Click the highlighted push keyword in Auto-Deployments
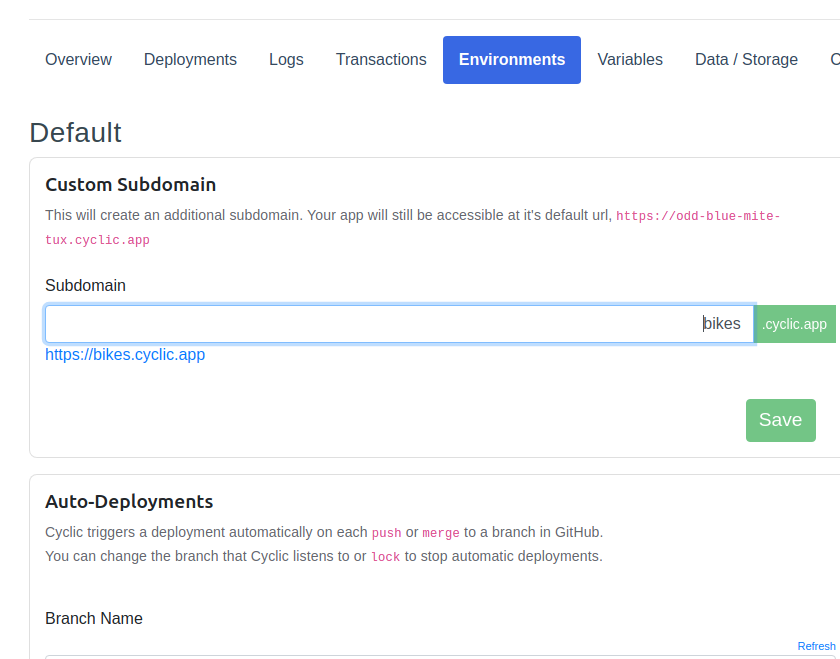Screen dimensions: 840x659 387,532
